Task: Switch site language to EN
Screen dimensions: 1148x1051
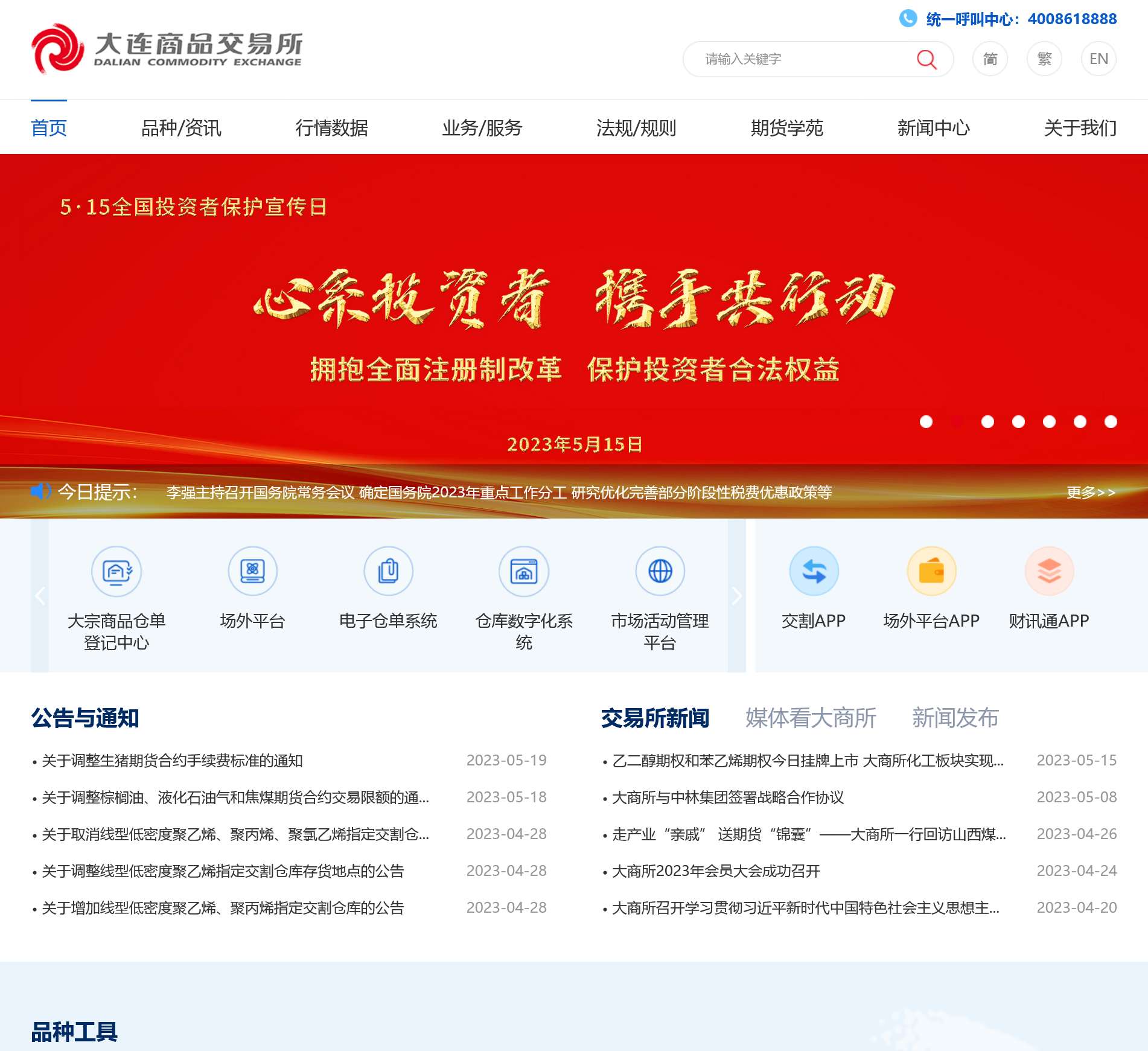Action: pos(1099,59)
